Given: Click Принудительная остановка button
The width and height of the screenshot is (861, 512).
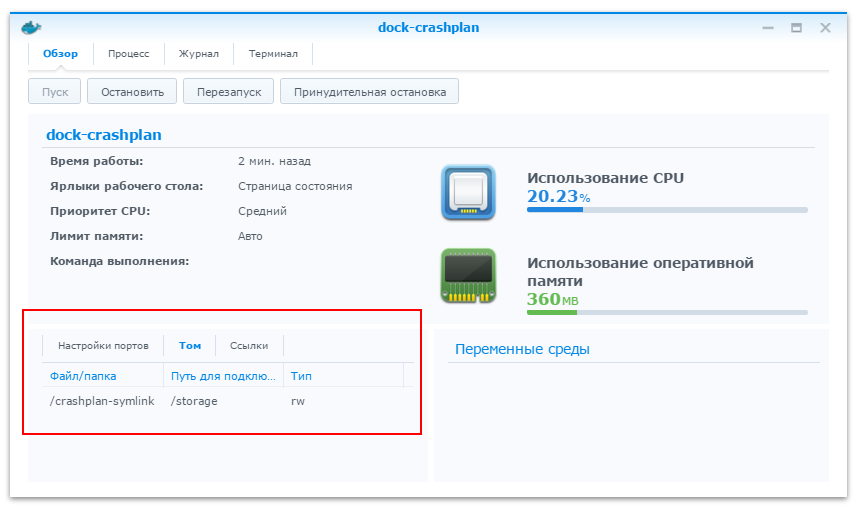Looking at the screenshot, I should [370, 91].
